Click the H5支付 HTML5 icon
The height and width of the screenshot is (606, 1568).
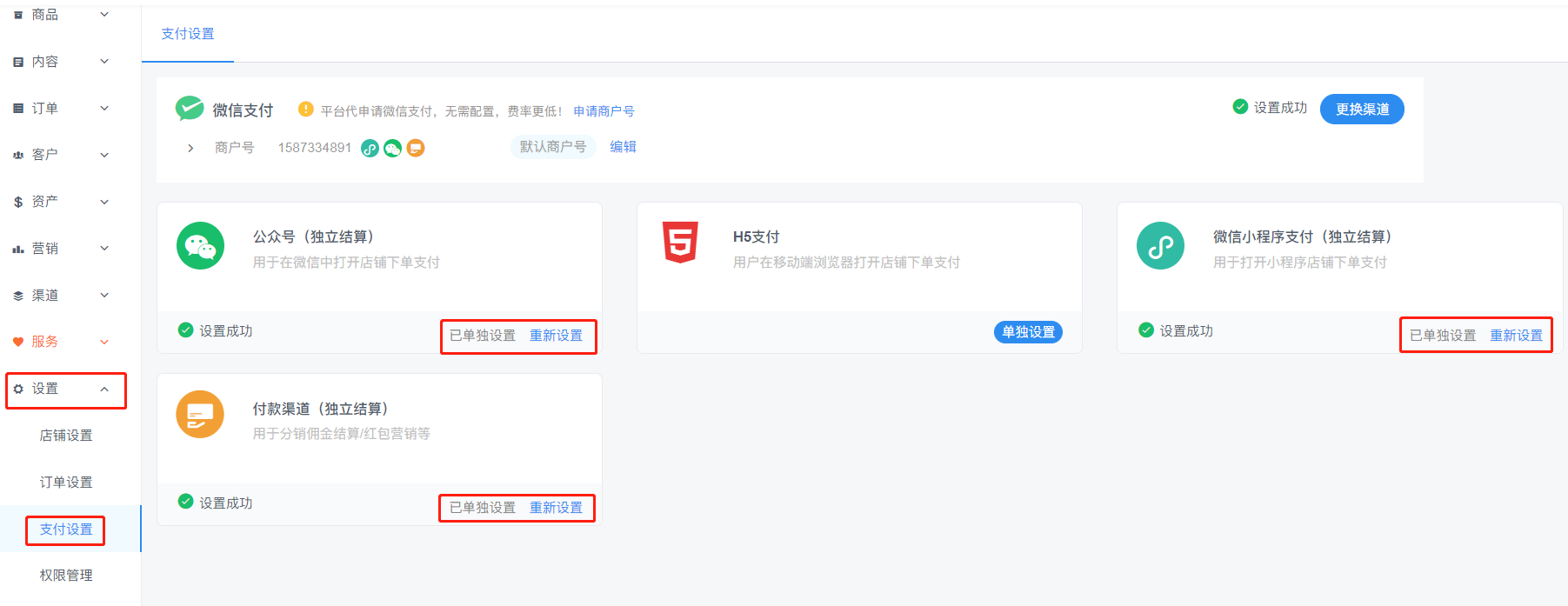[680, 243]
